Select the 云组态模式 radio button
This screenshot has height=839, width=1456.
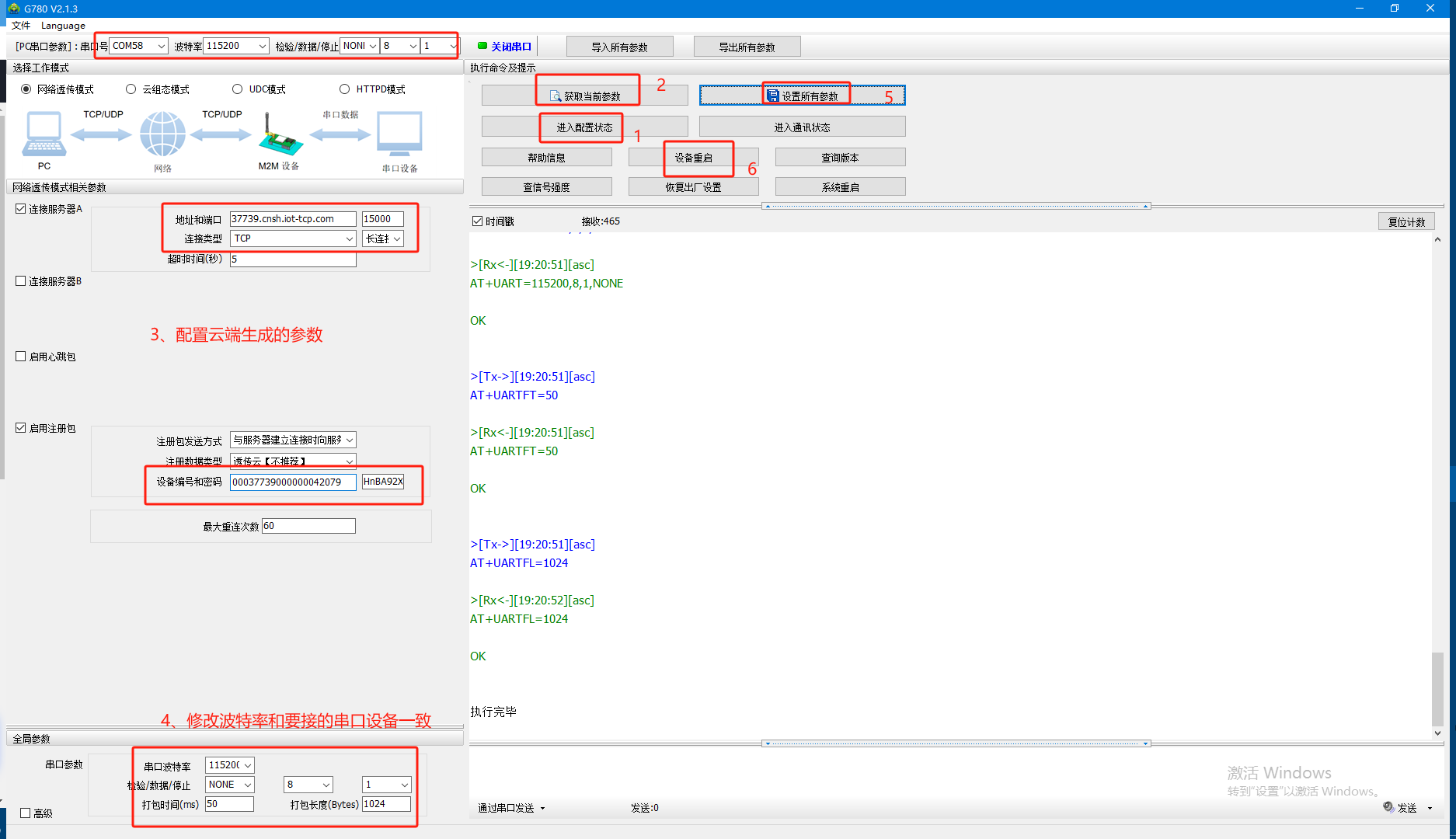131,89
